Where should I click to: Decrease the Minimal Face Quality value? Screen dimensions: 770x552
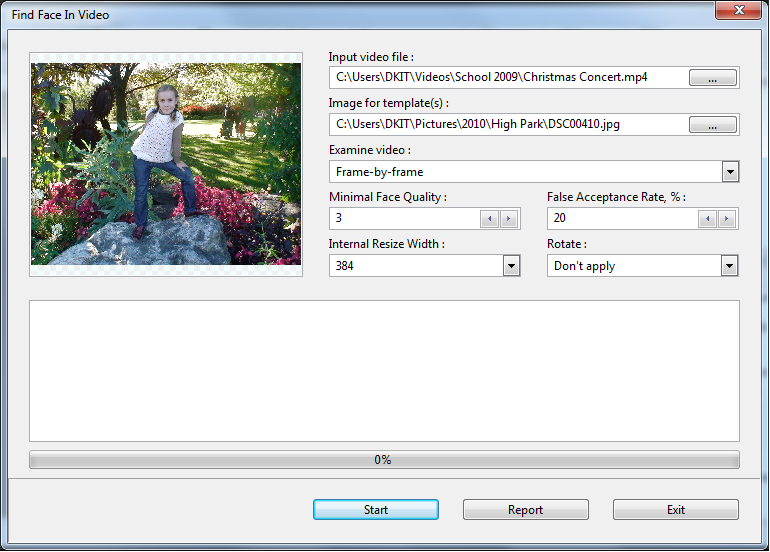pos(490,219)
